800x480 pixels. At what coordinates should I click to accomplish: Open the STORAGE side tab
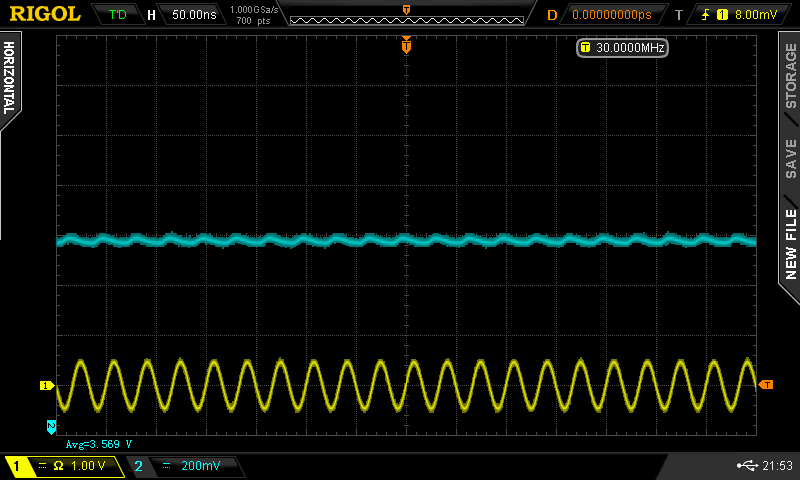790,75
